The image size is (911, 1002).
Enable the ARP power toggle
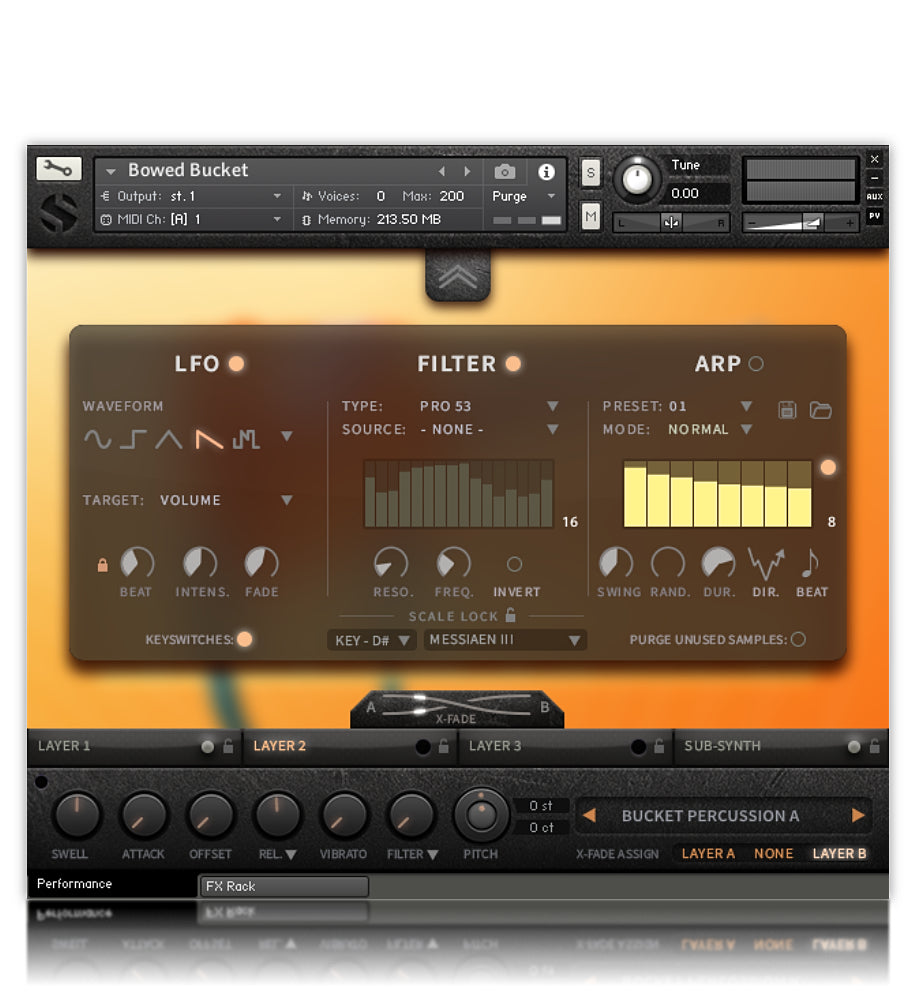[755, 364]
